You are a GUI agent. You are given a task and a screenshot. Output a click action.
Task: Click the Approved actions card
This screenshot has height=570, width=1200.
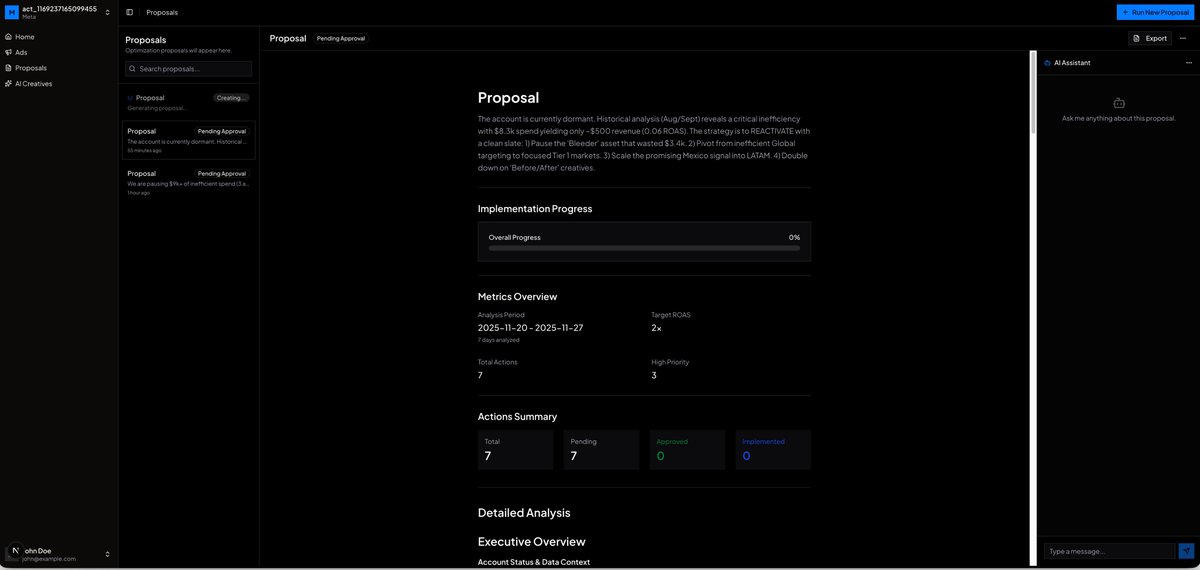pyautogui.click(x=687, y=450)
